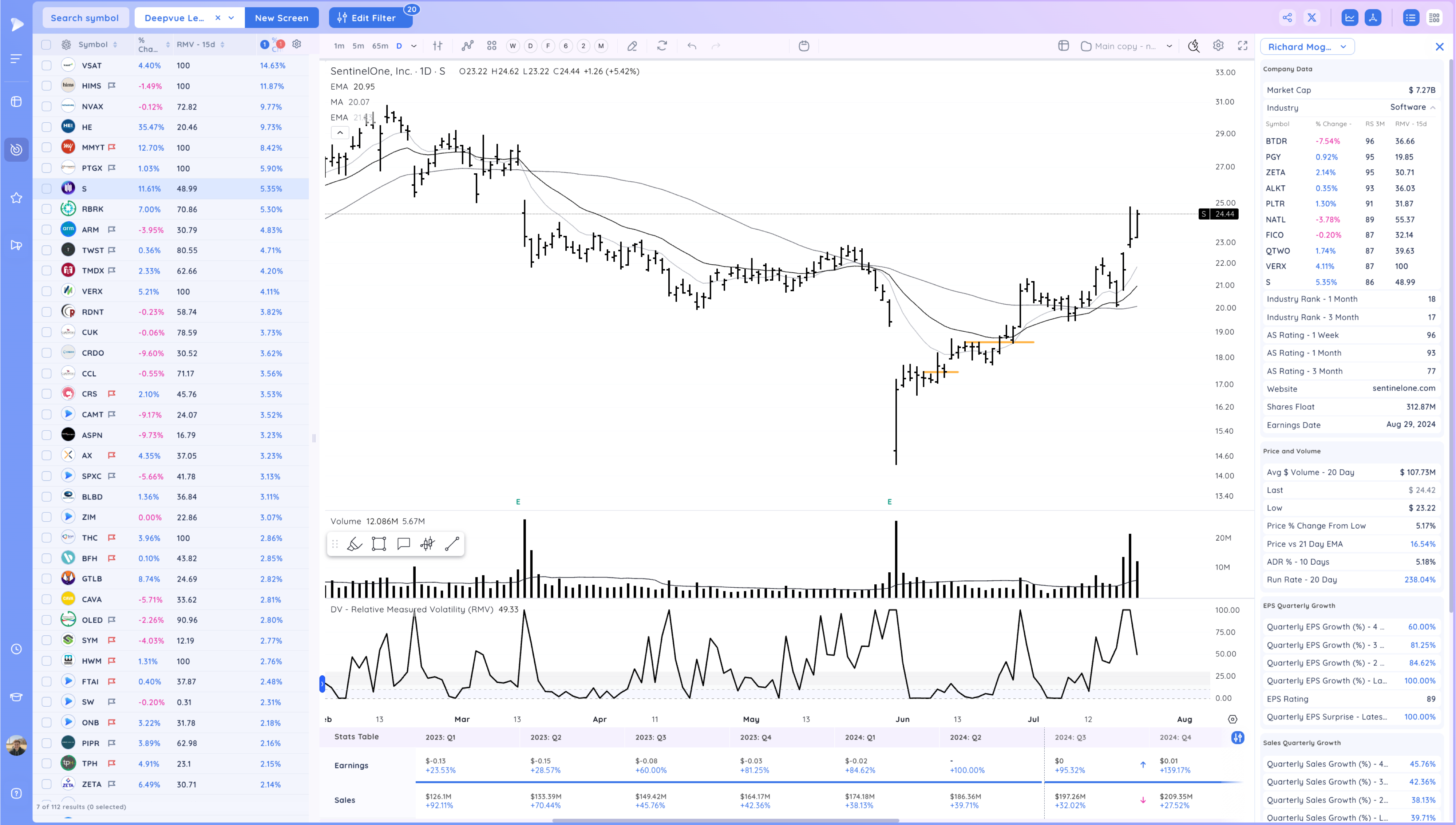The image size is (1456, 825).
Task: Open the chart settings gear
Action: coord(1218,46)
